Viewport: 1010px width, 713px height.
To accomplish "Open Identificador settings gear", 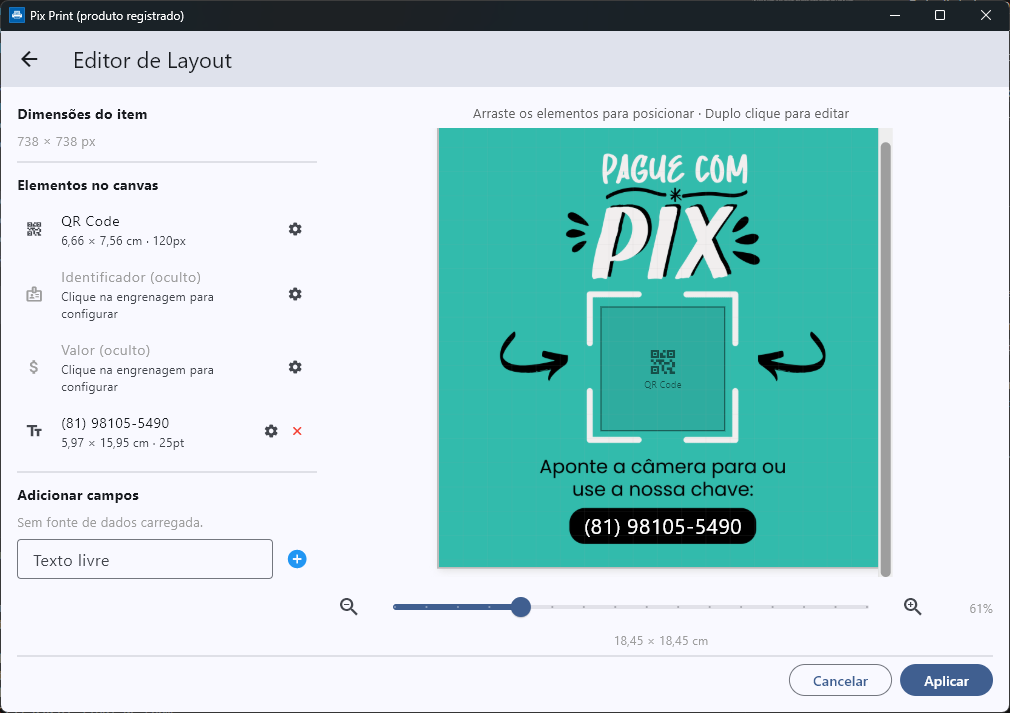I will point(295,294).
